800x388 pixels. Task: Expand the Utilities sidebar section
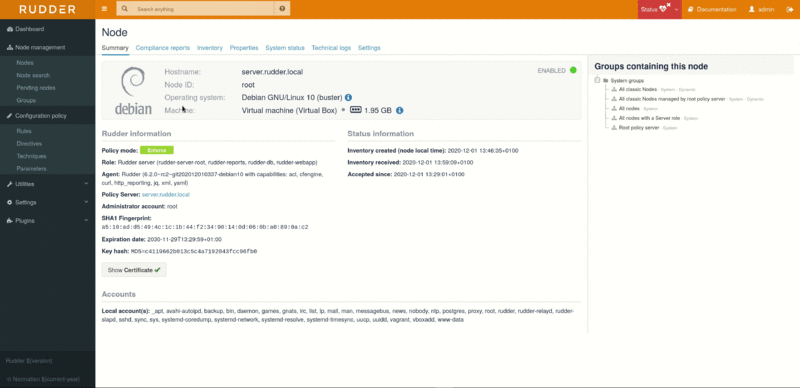[x=47, y=184]
